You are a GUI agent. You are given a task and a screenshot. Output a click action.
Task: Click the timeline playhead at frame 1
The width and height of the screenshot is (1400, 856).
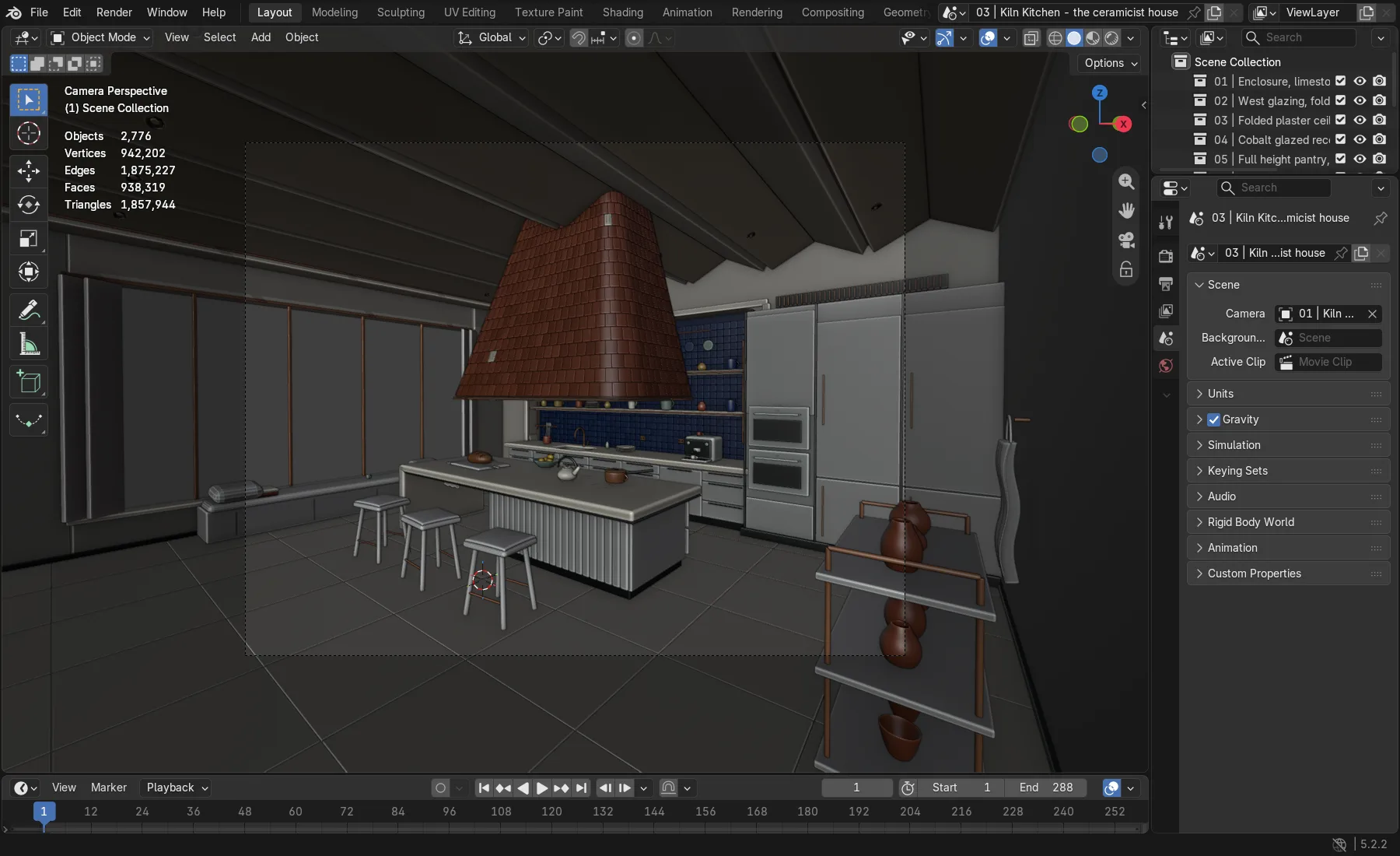tap(44, 812)
